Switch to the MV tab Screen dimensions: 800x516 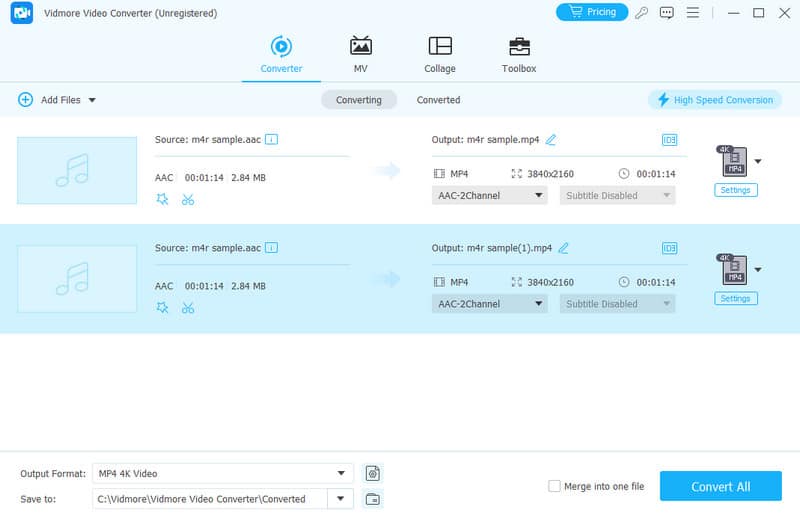click(x=360, y=54)
